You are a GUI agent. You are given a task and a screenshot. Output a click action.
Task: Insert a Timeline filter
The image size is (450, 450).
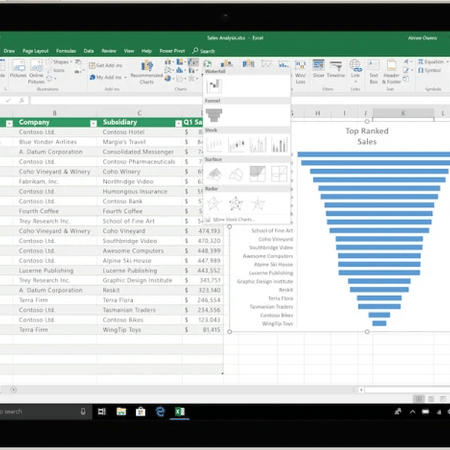[x=336, y=69]
